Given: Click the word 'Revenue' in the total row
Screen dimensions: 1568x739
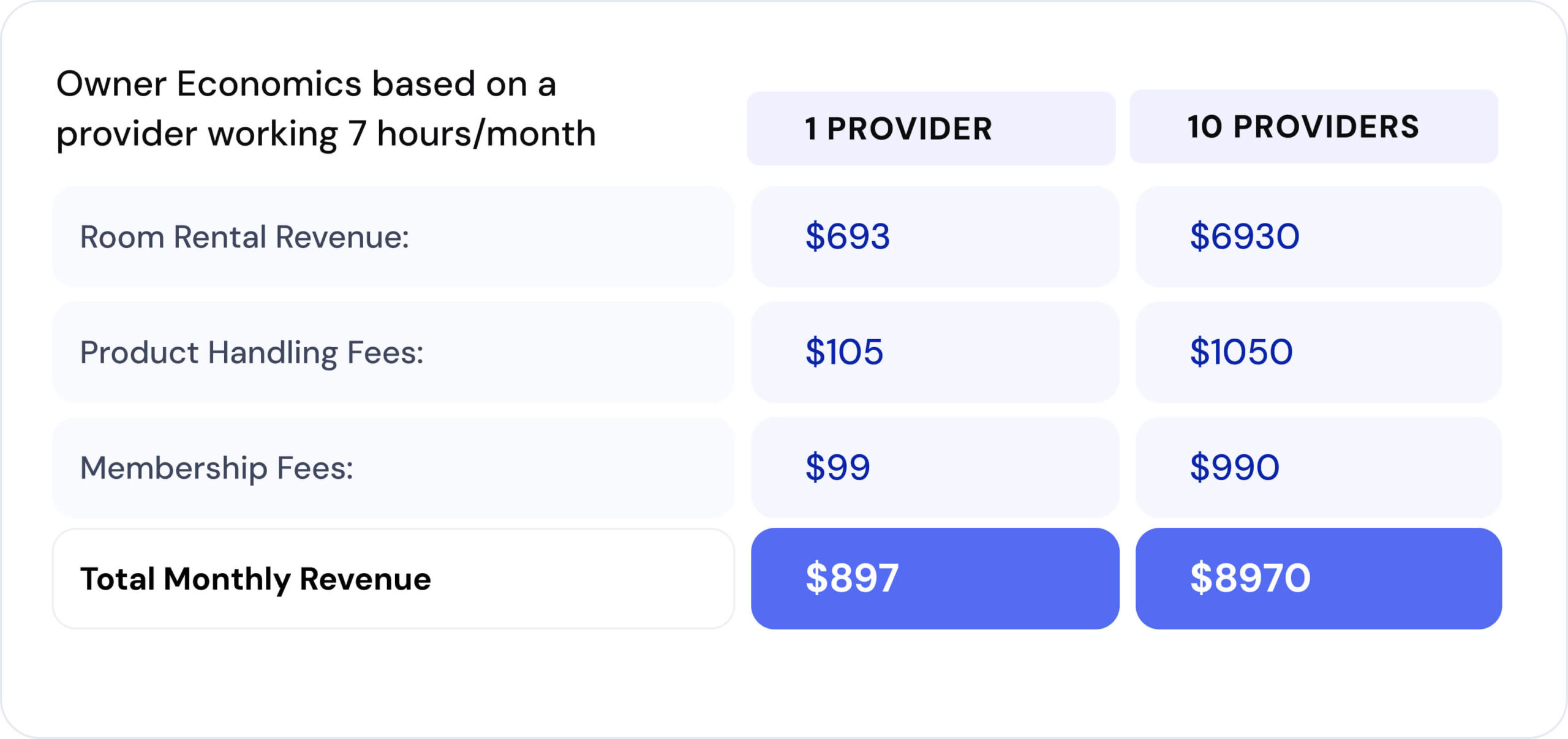Looking at the screenshot, I should tap(365, 579).
